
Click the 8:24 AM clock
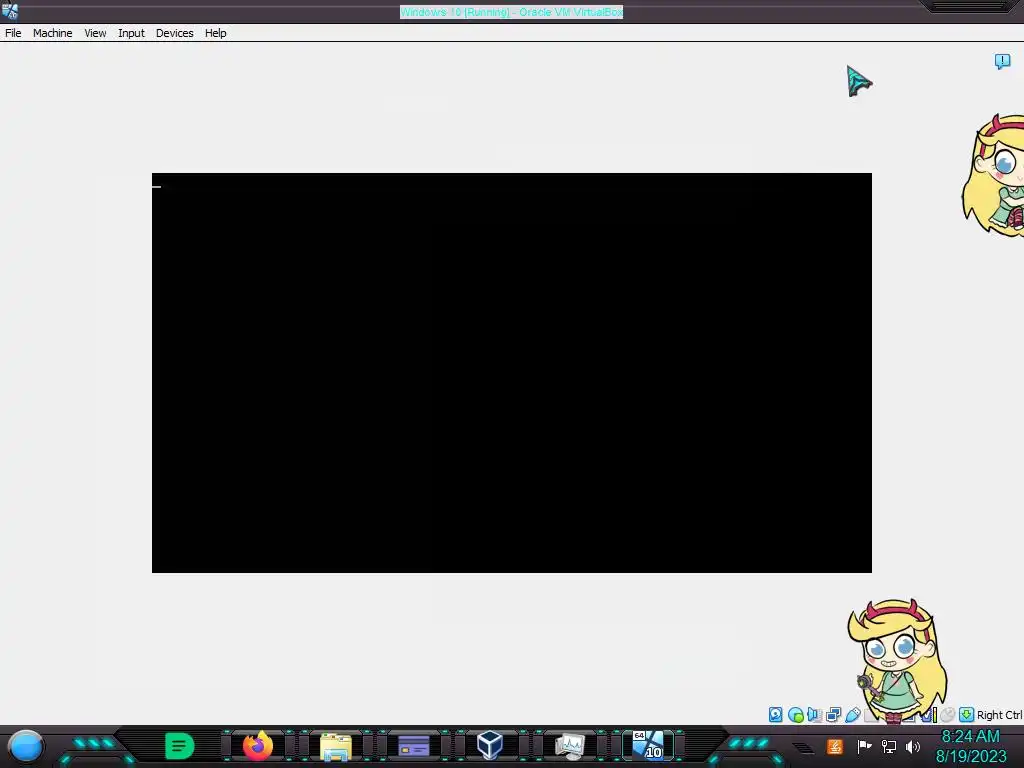tap(970, 737)
